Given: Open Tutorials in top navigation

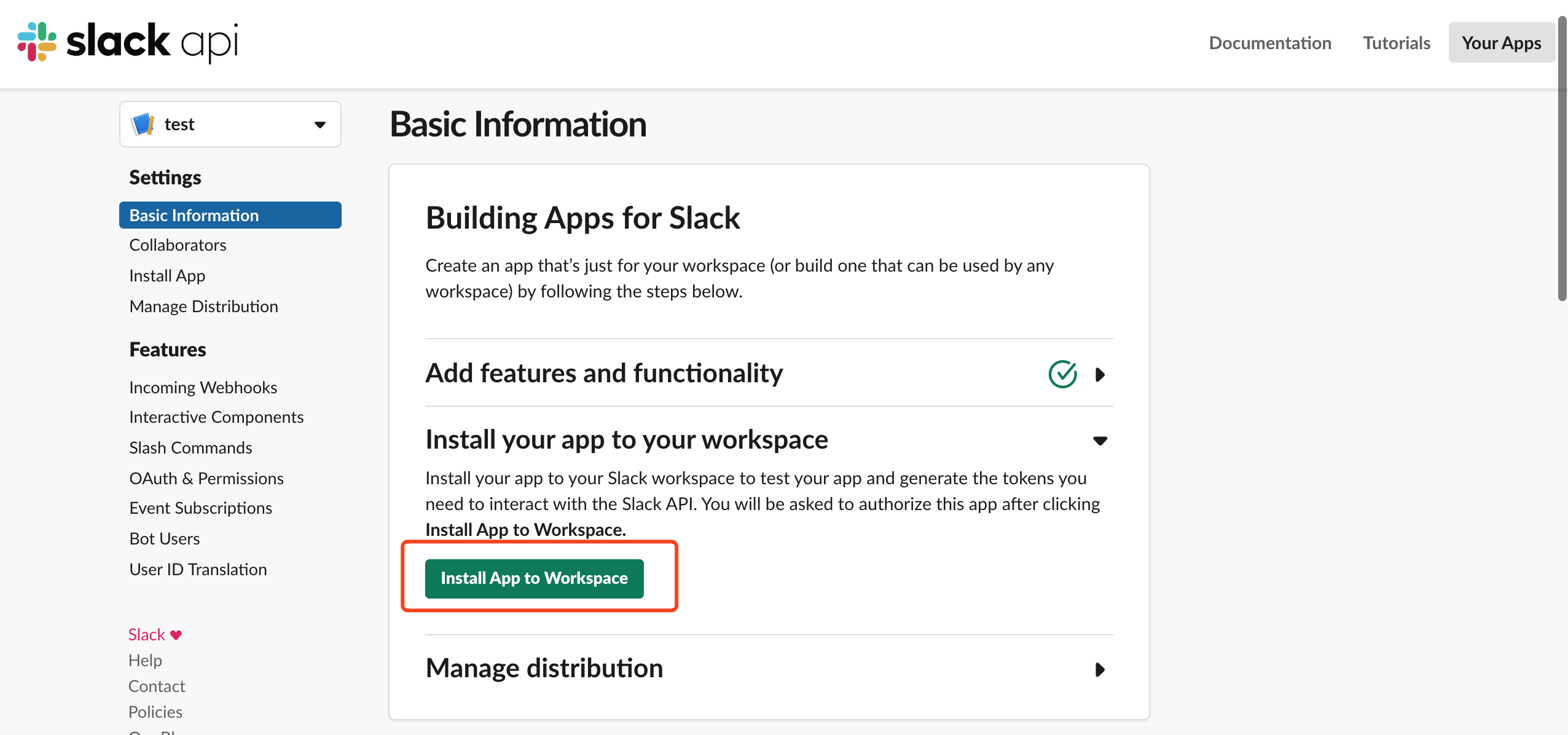Looking at the screenshot, I should pyautogui.click(x=1397, y=43).
